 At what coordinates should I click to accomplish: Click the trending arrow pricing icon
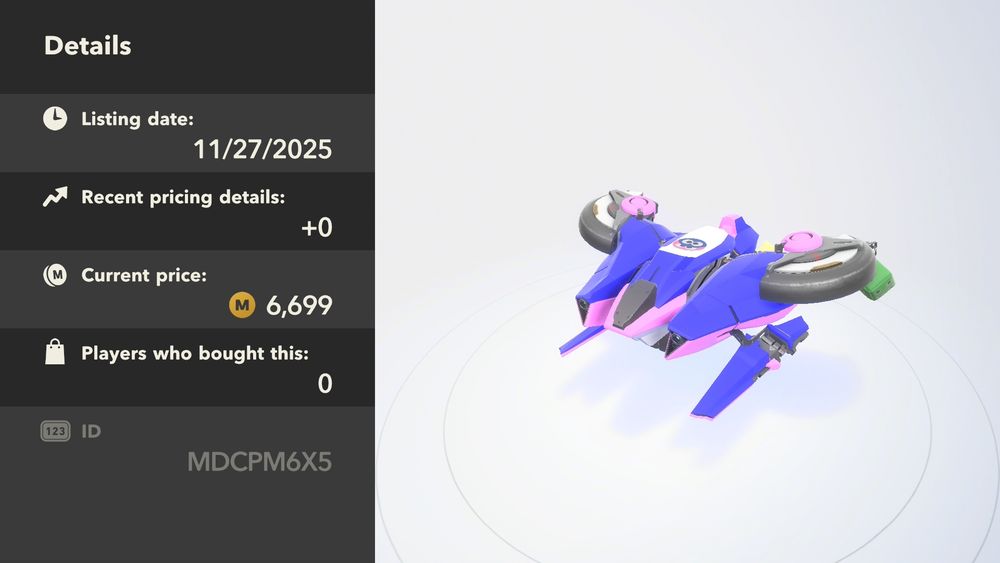point(55,197)
